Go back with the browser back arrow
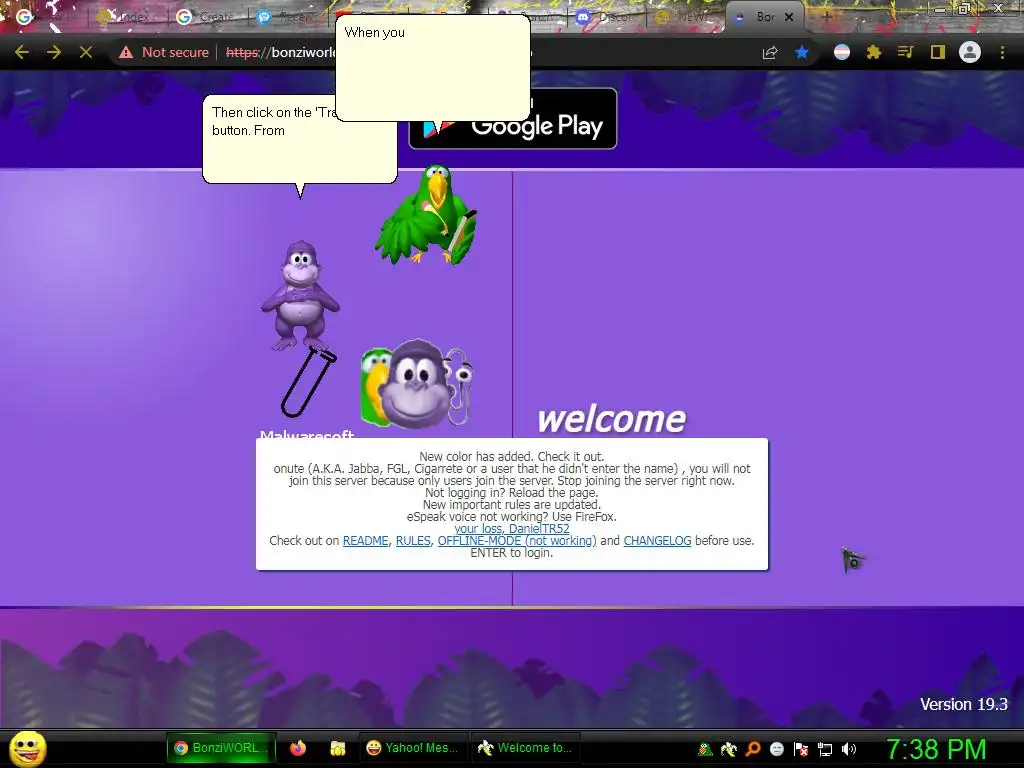The height and width of the screenshot is (768, 1024). 22,52
